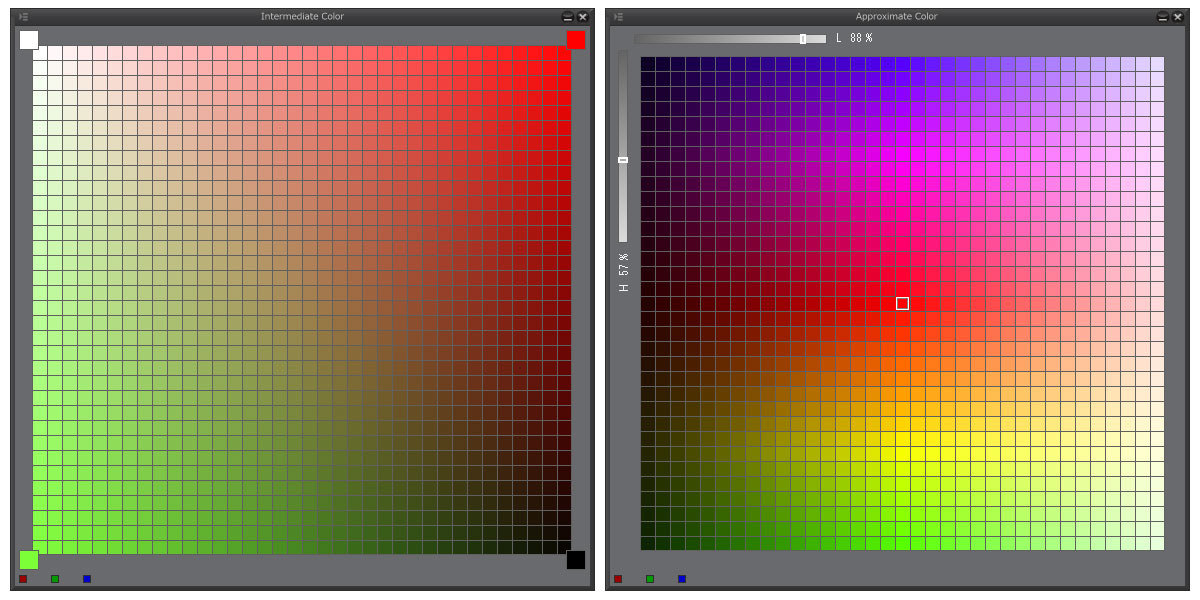Viewport: 1200px width, 600px height.
Task: Select the black corner color swatch
Action: click(x=576, y=560)
